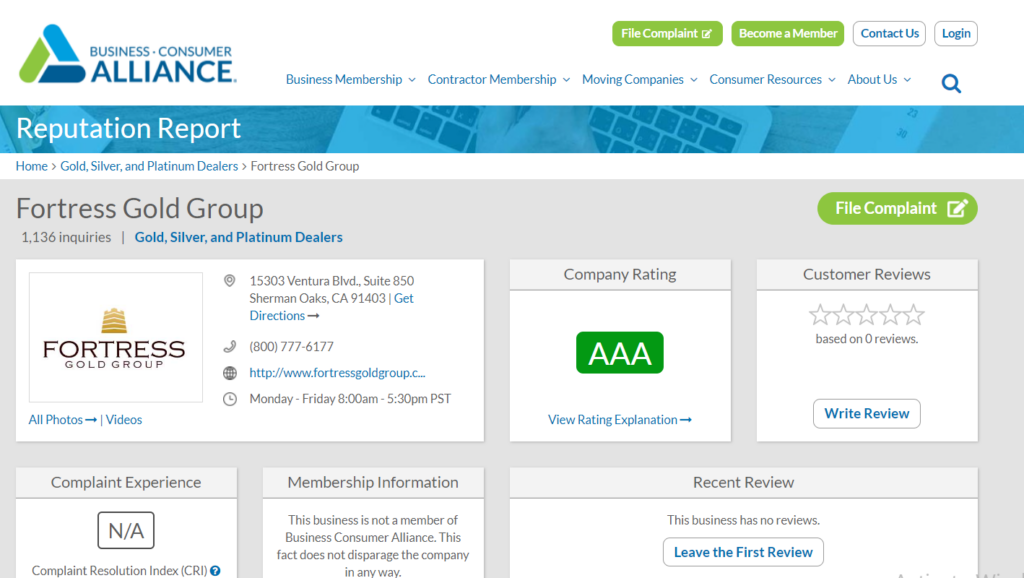The width and height of the screenshot is (1024, 578).
Task: Click the Login button
Action: coord(956,33)
